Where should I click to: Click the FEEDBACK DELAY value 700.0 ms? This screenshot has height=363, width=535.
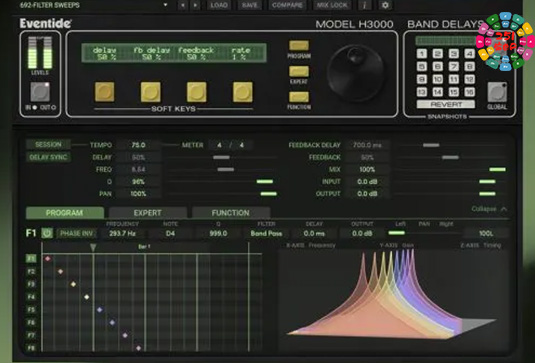(367, 145)
